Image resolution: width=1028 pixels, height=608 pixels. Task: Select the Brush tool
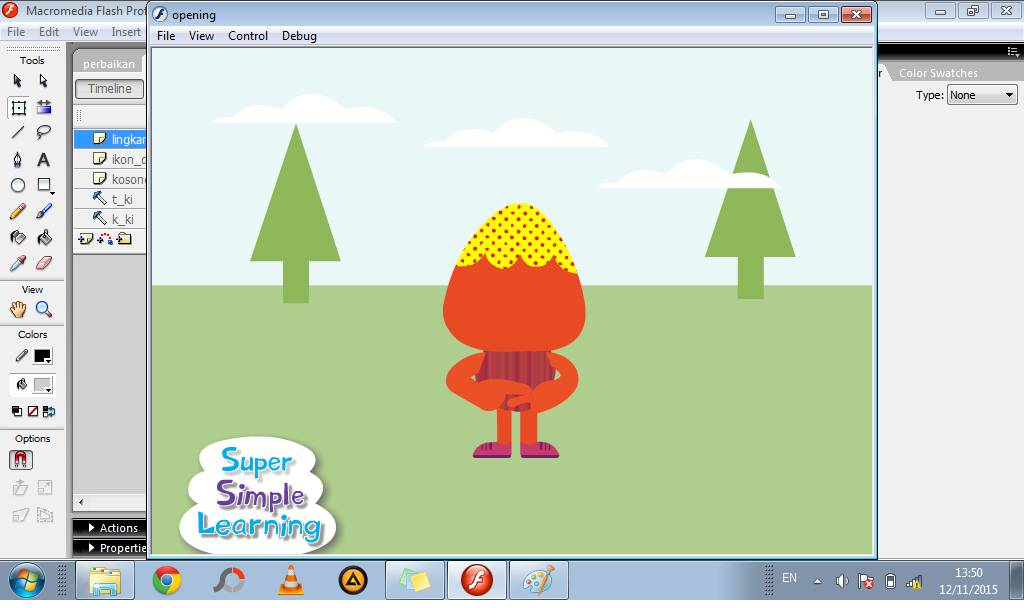click(x=43, y=211)
